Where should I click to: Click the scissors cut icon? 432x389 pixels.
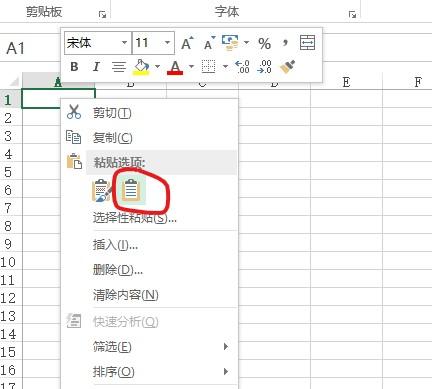74,112
